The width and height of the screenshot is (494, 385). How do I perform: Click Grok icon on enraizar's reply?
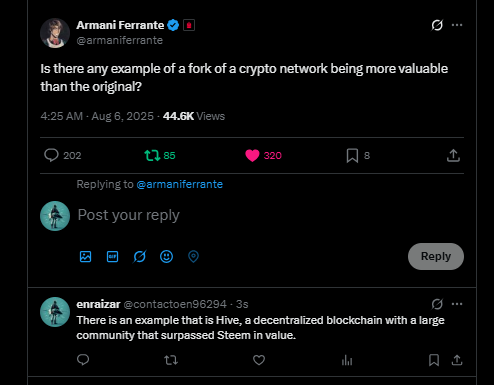[437, 304]
